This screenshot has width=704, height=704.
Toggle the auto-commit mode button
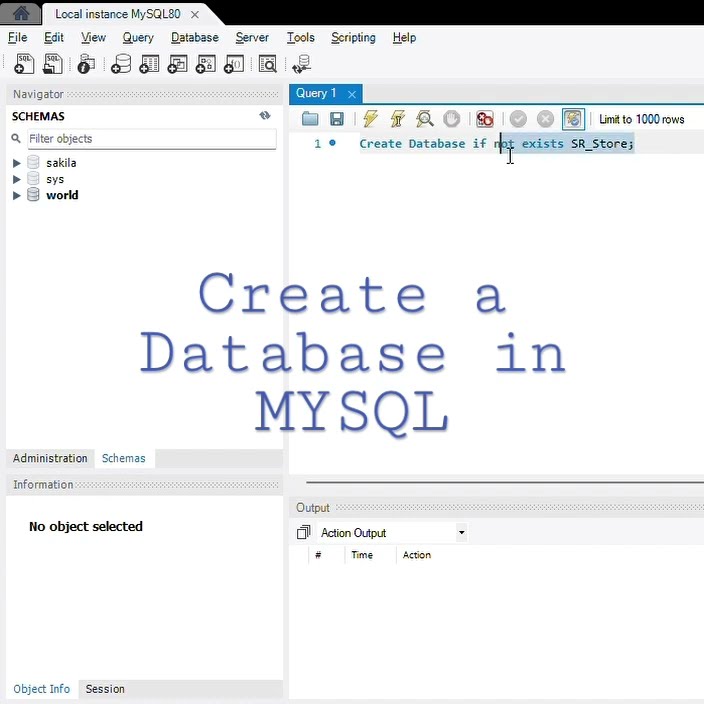(573, 119)
